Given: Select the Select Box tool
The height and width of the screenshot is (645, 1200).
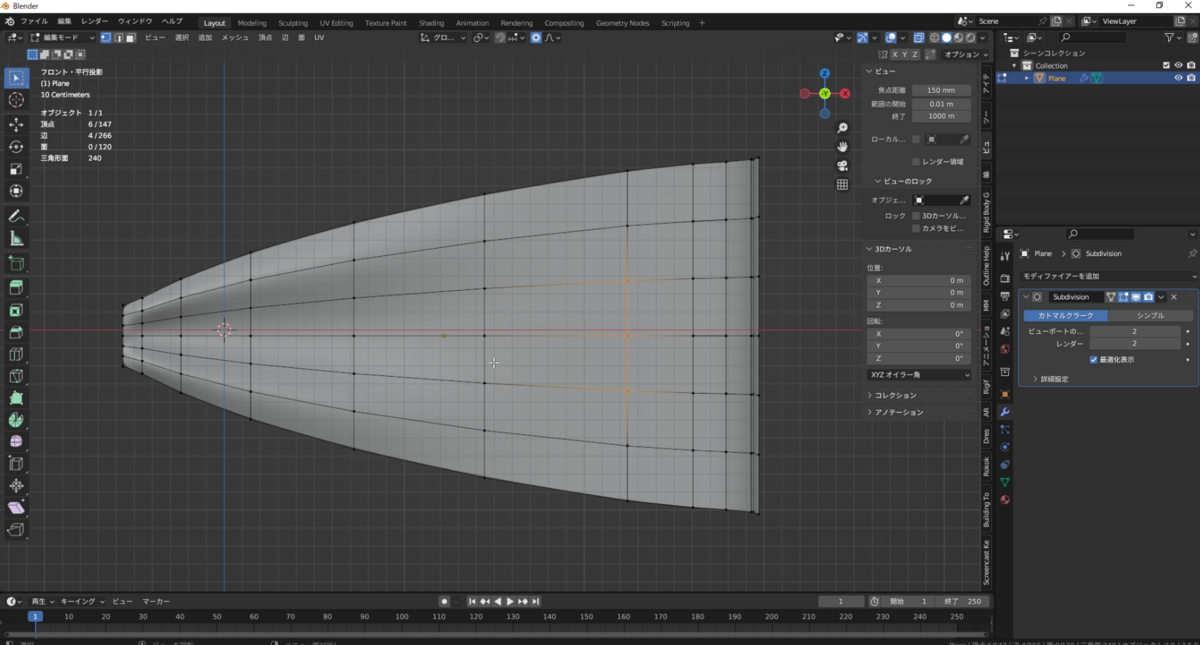Looking at the screenshot, I should pyautogui.click(x=16, y=77).
